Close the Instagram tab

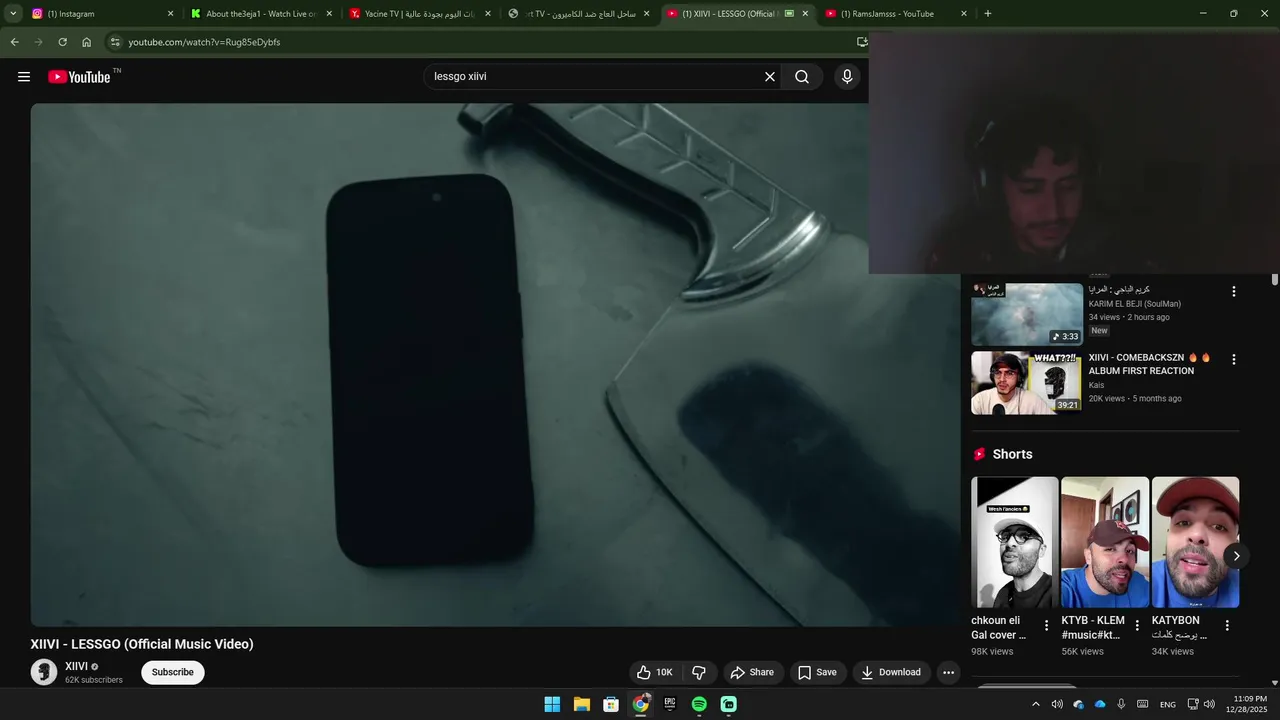(x=170, y=14)
